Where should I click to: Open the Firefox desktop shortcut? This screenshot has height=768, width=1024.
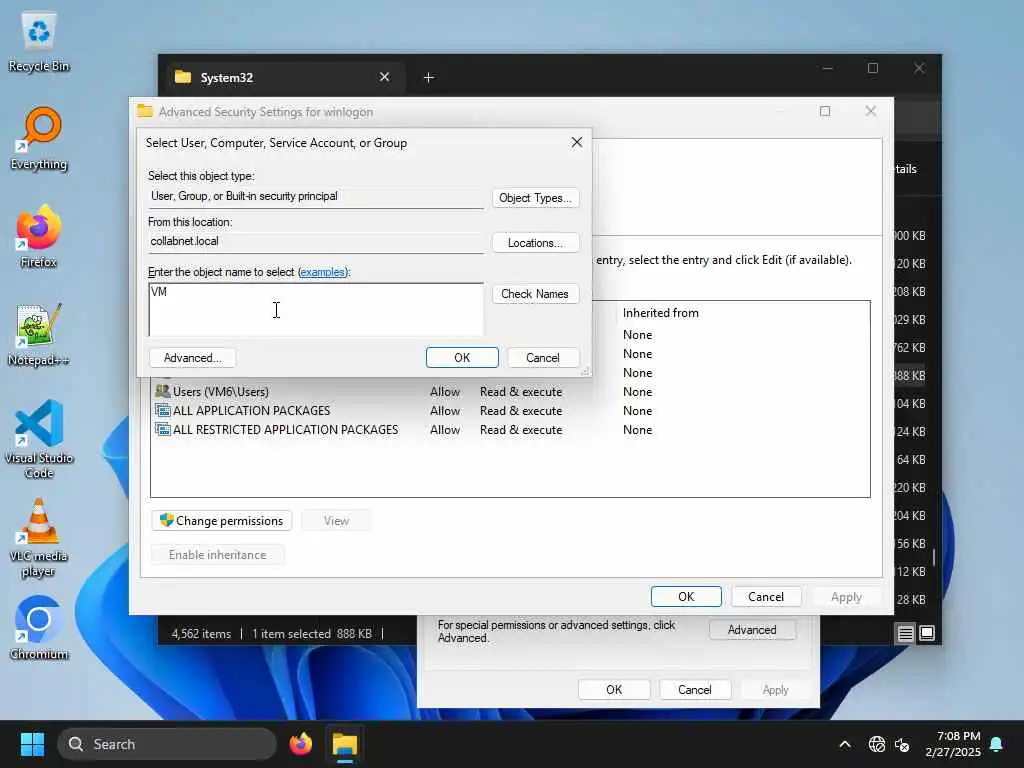click(39, 236)
